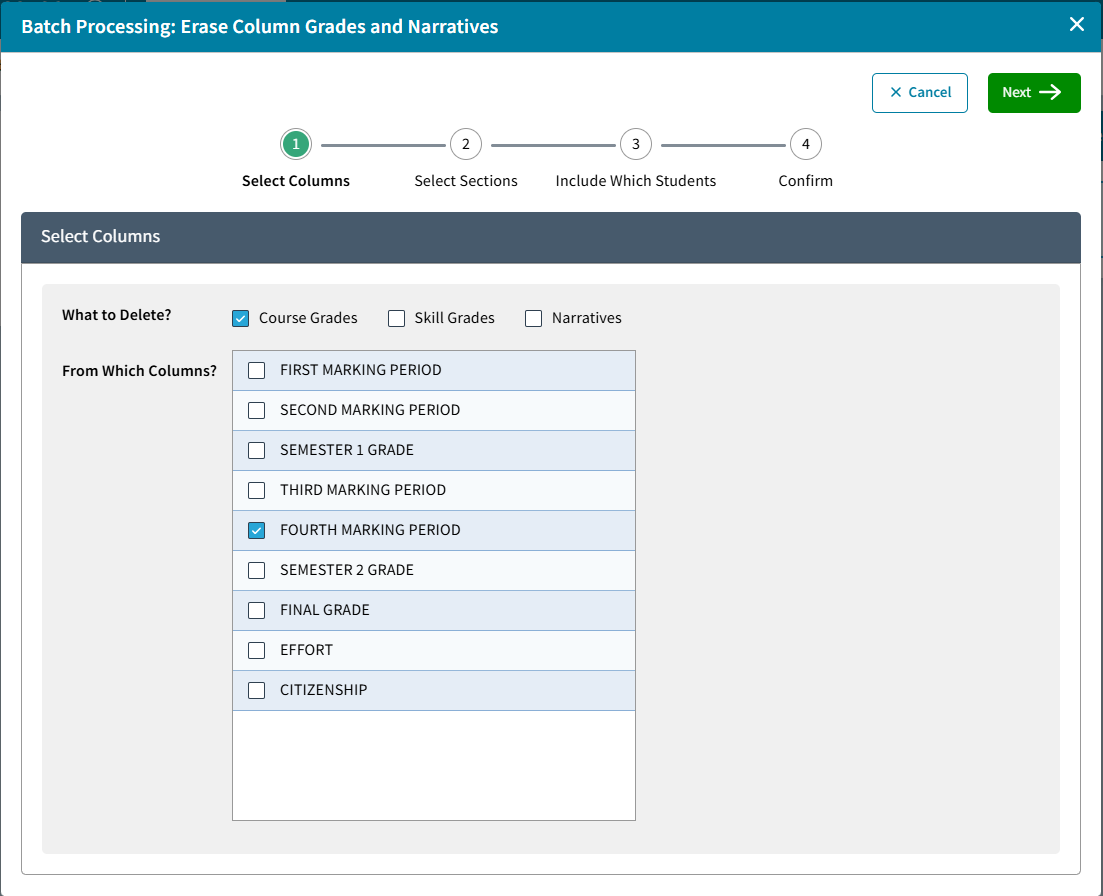Uncheck FOURTH MARKING PERIOD column

click(257, 530)
